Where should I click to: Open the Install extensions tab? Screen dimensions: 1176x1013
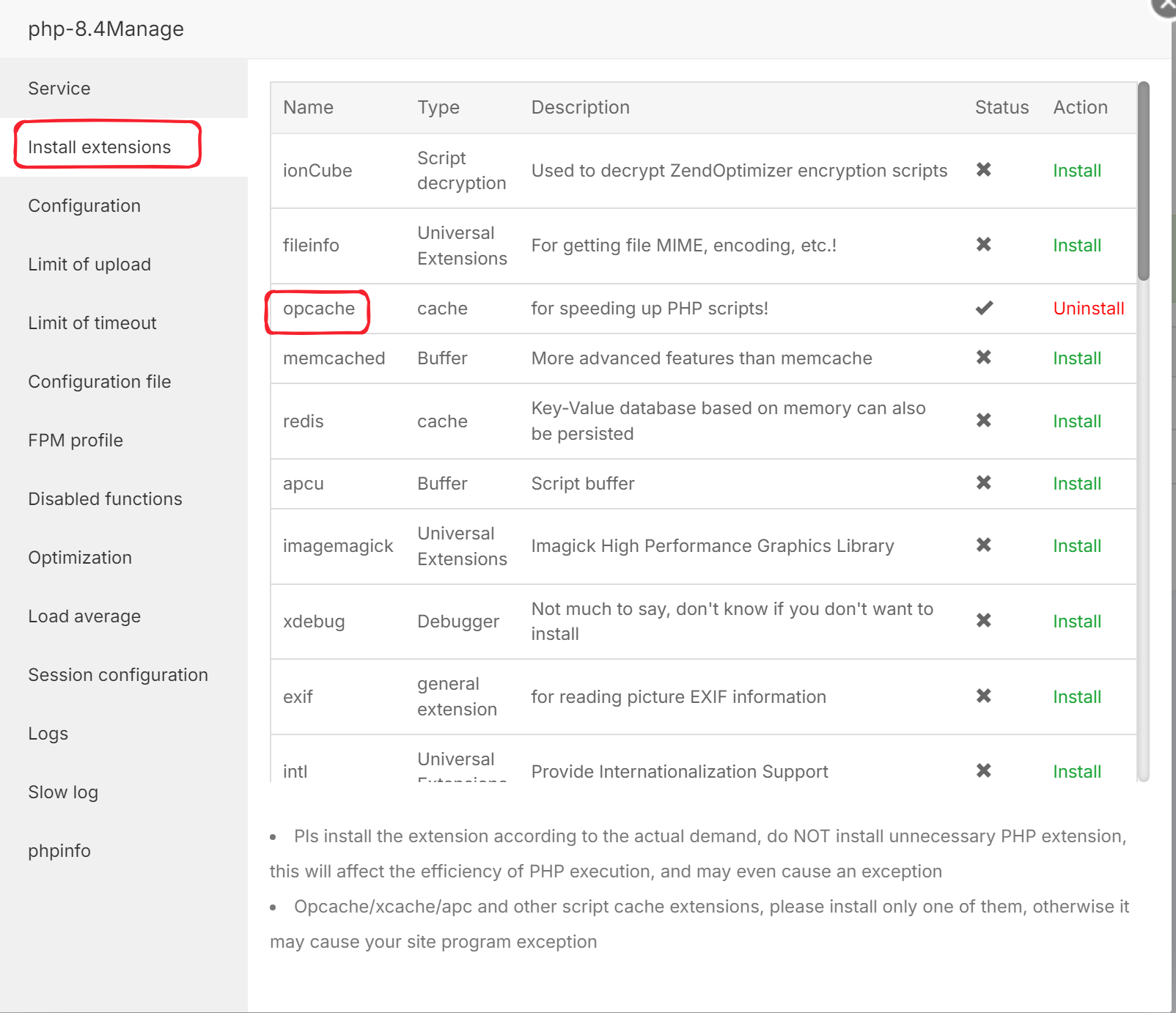coord(100,147)
